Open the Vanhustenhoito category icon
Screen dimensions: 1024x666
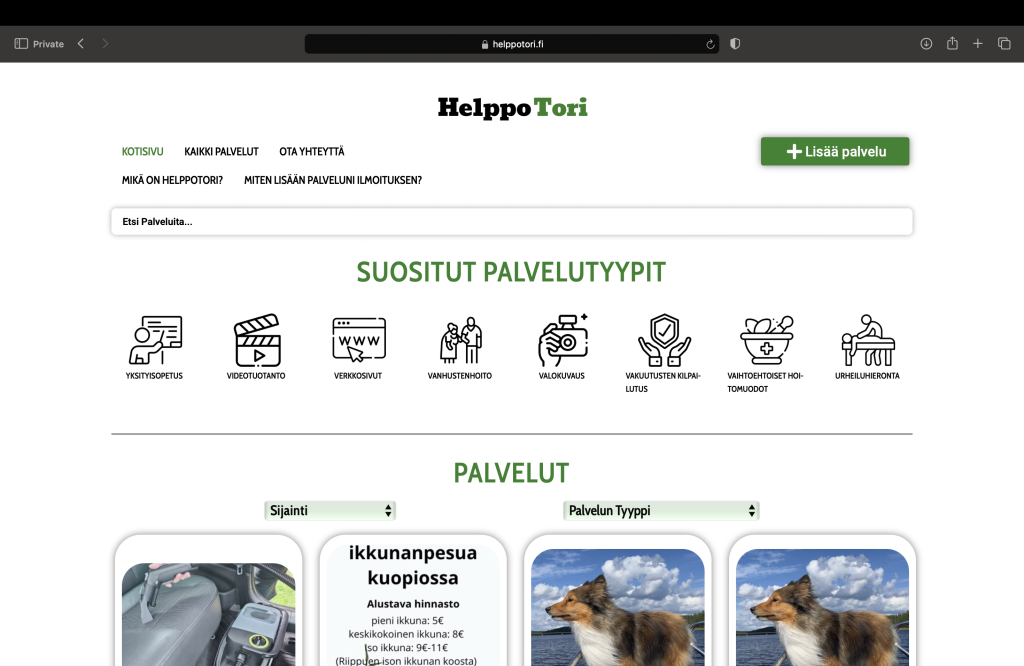[x=460, y=340]
